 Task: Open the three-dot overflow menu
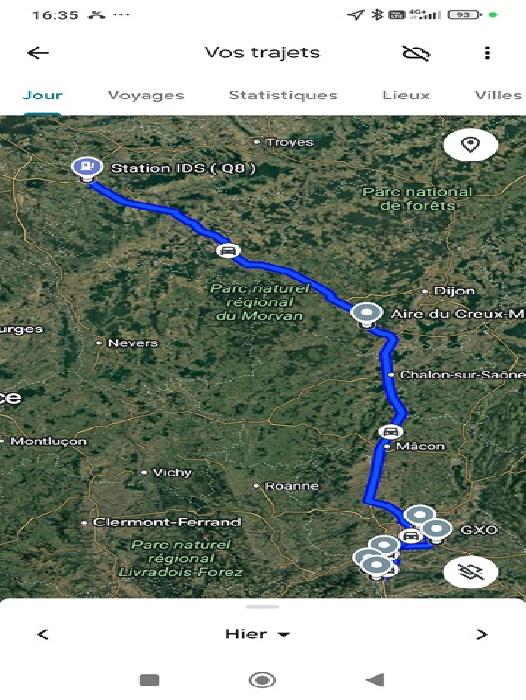point(487,53)
